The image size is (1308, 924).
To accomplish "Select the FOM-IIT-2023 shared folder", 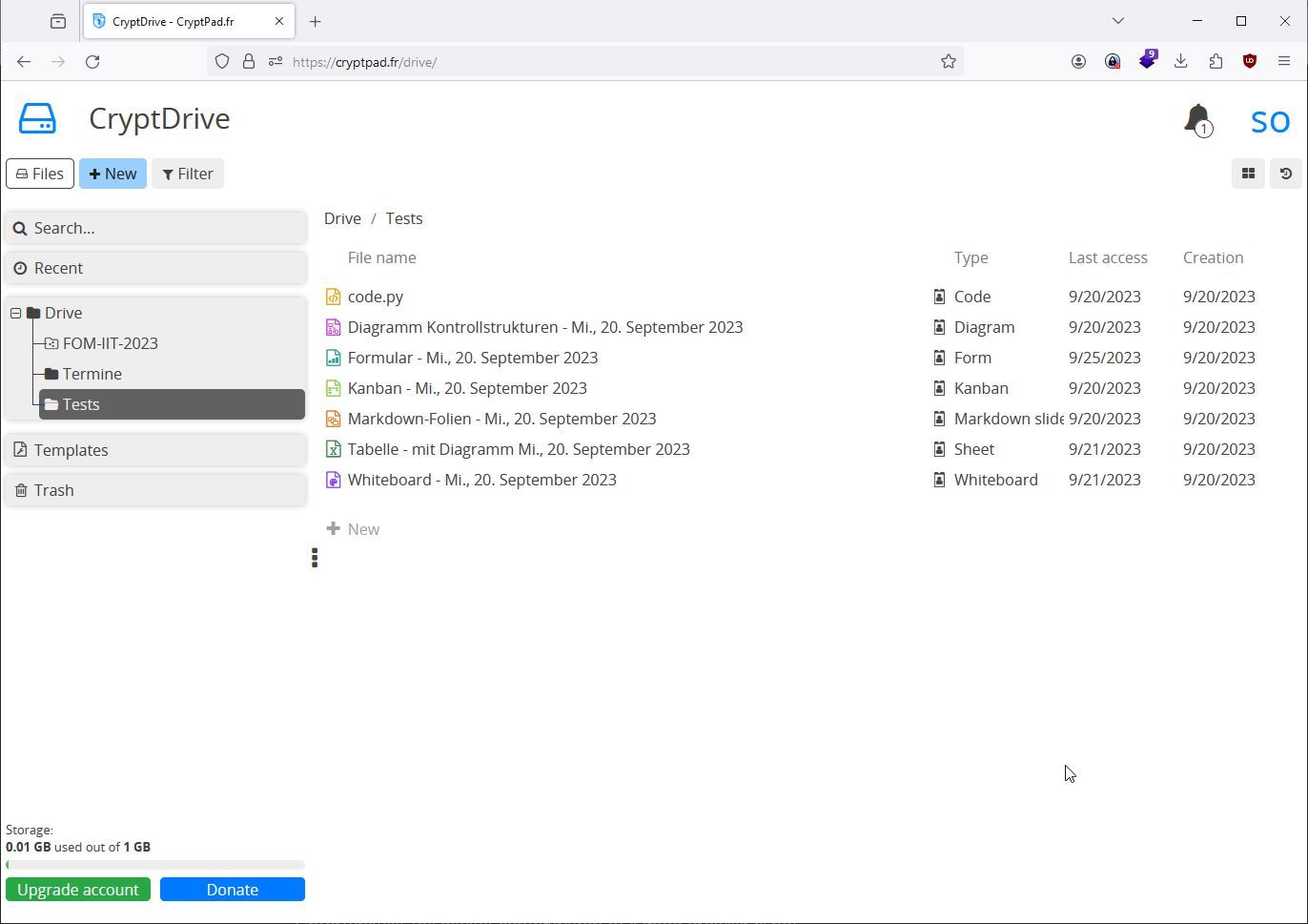I will [x=110, y=343].
